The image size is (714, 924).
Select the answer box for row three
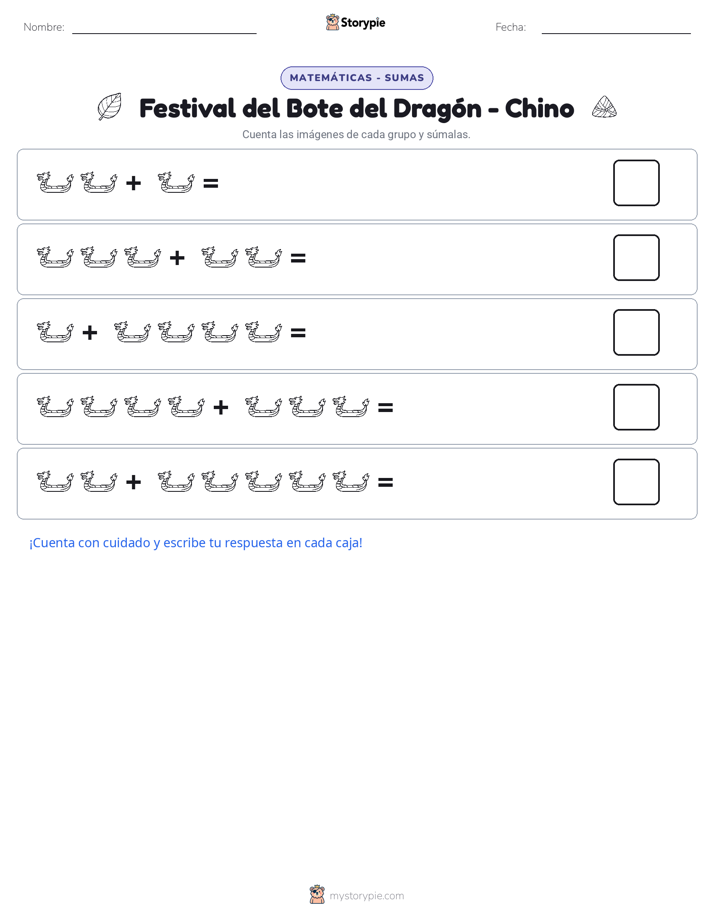coord(636,332)
